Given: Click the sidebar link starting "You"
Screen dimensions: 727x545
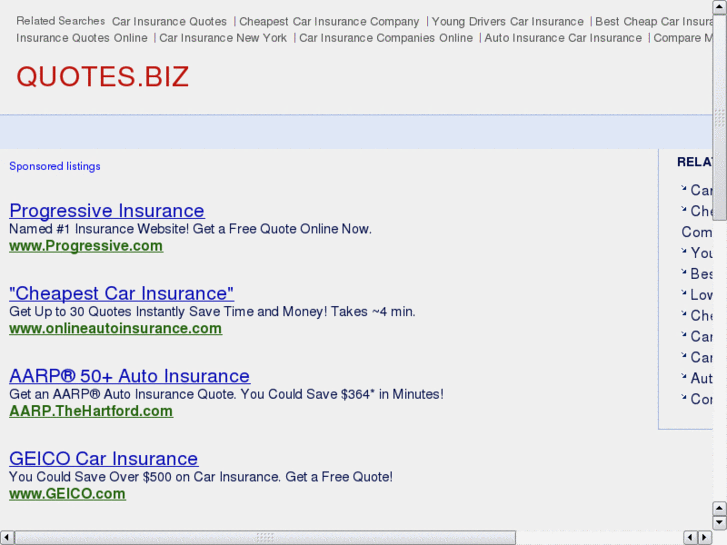Looking at the screenshot, I should click(701, 253).
